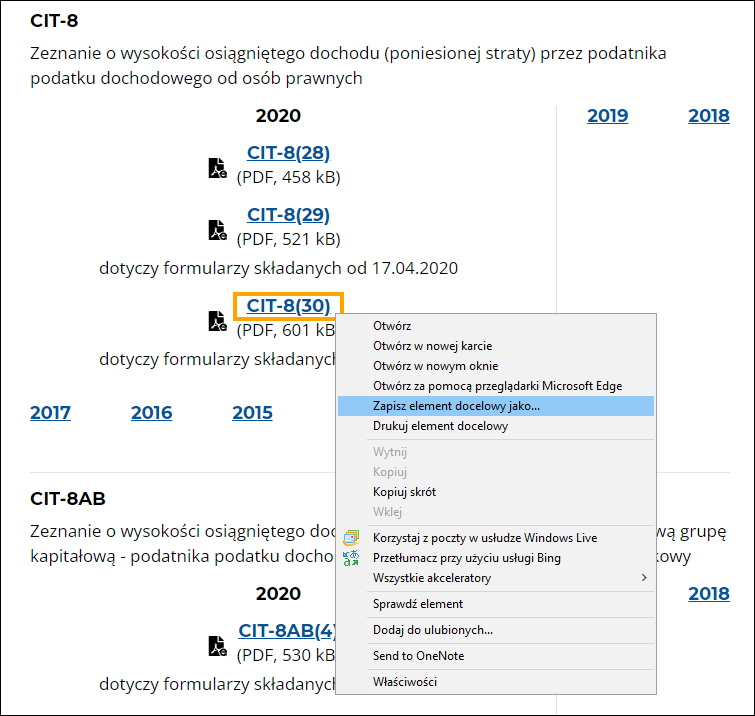The height and width of the screenshot is (716, 755).
Task: Open the CIT-8(28) PDF link
Action: click(x=288, y=153)
